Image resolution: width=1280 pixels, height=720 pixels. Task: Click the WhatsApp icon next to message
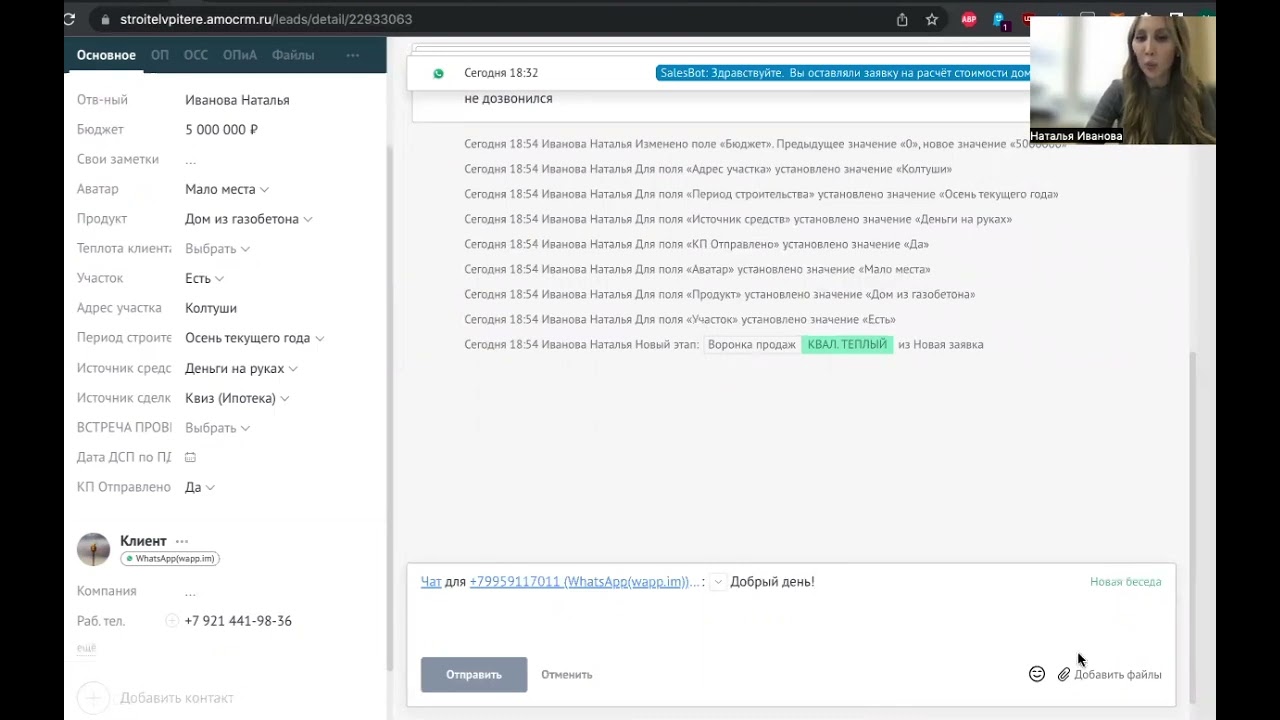pyautogui.click(x=438, y=74)
